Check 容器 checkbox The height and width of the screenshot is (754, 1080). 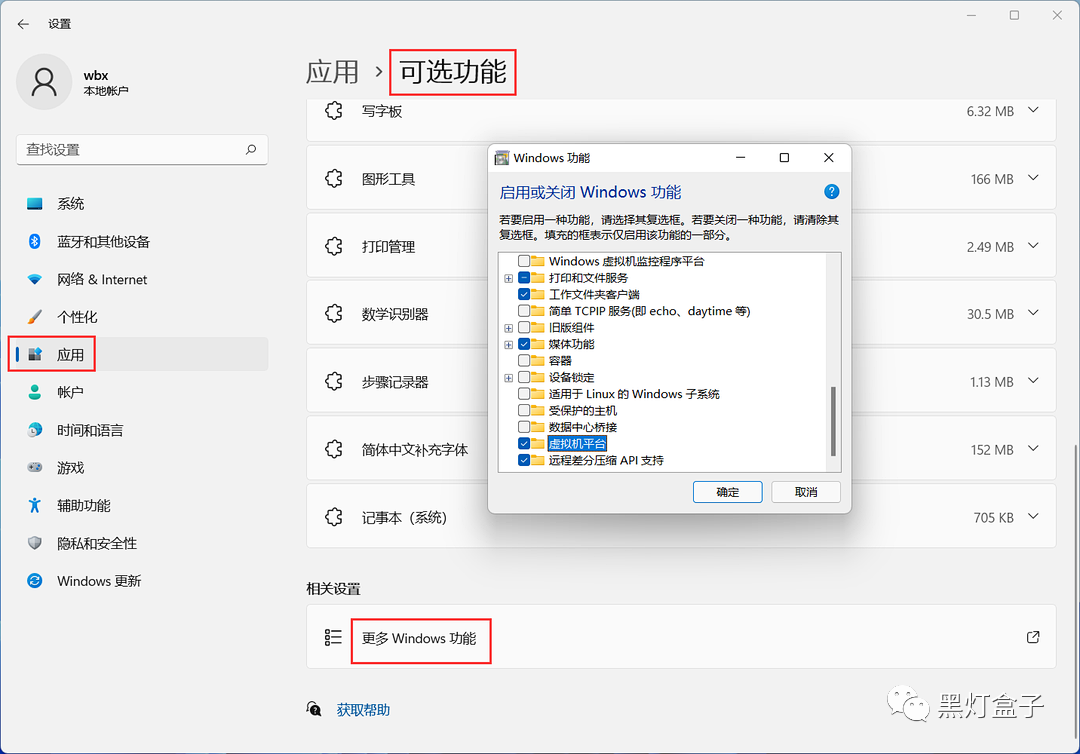pyautogui.click(x=524, y=360)
